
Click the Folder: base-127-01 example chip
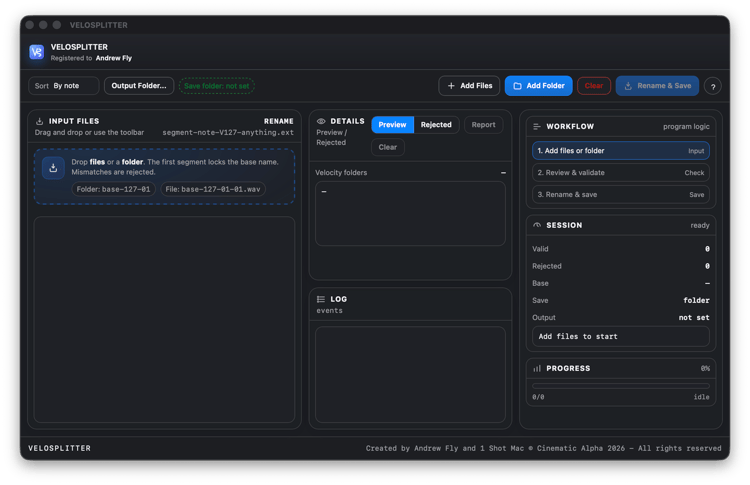click(113, 189)
